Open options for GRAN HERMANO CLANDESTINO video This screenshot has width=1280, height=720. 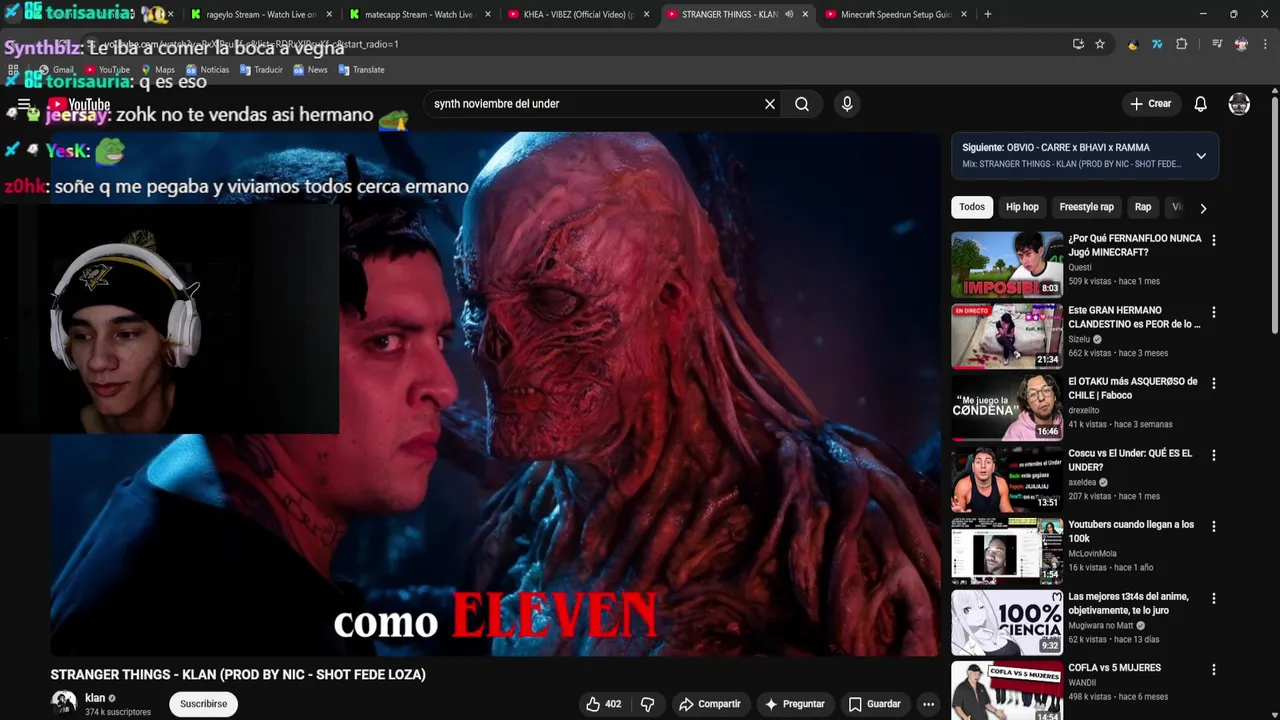tap(1213, 312)
